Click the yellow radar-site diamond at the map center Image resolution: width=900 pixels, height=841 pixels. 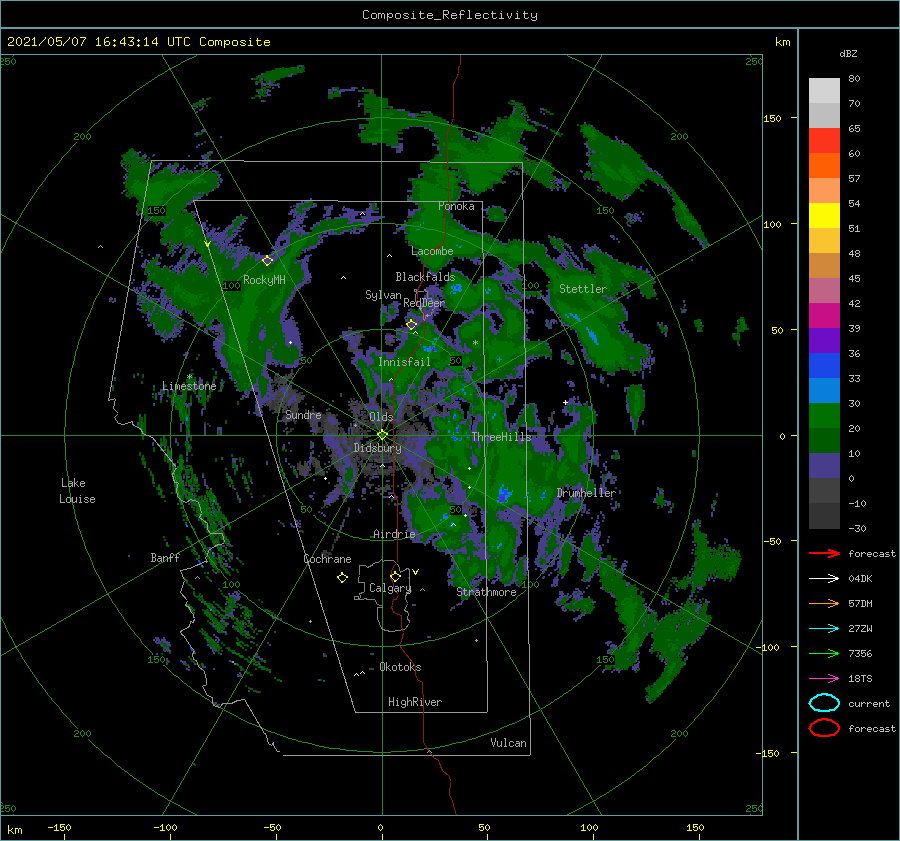(382, 435)
